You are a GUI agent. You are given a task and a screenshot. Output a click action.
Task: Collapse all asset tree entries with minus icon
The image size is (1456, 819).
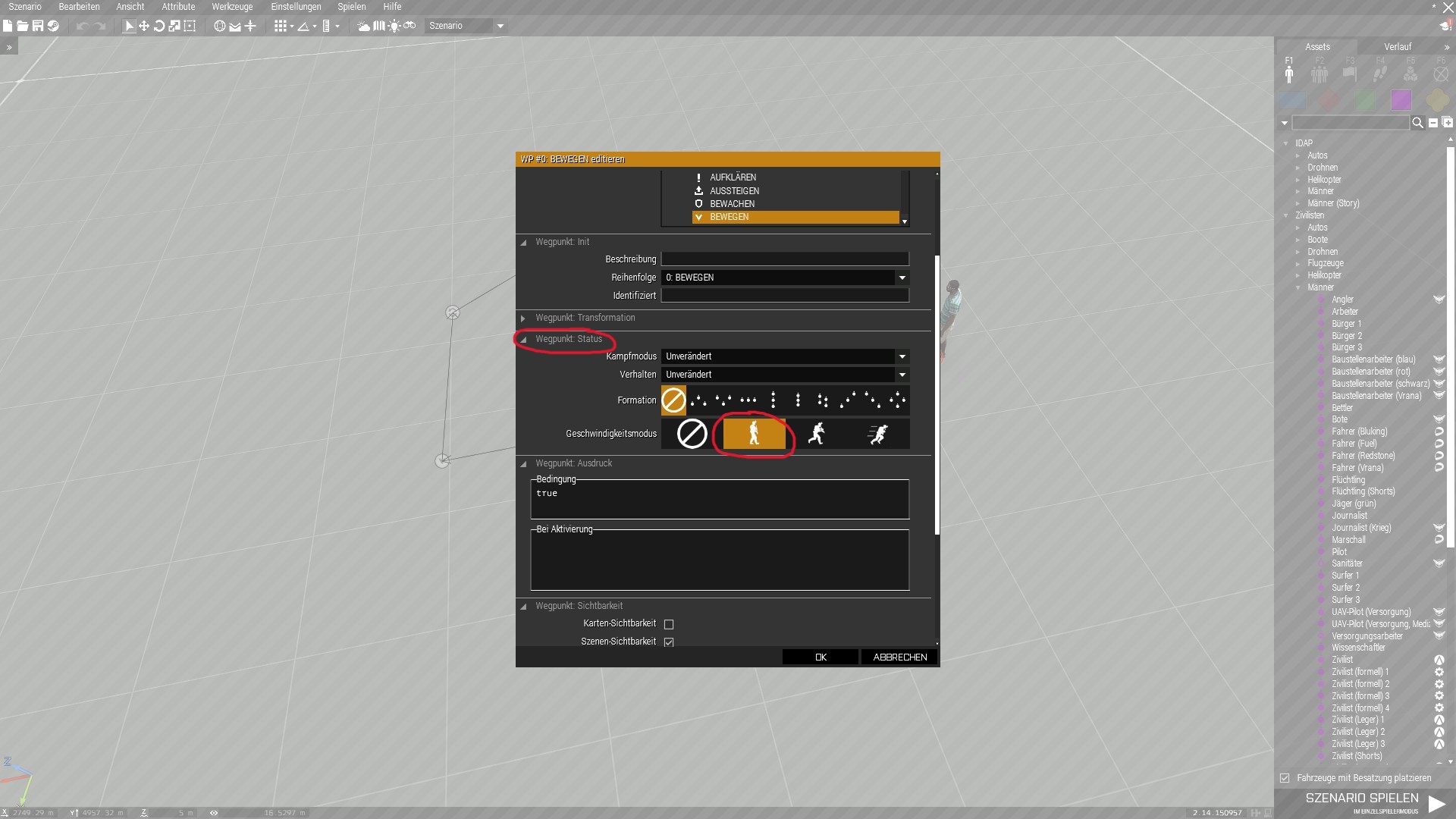1433,123
